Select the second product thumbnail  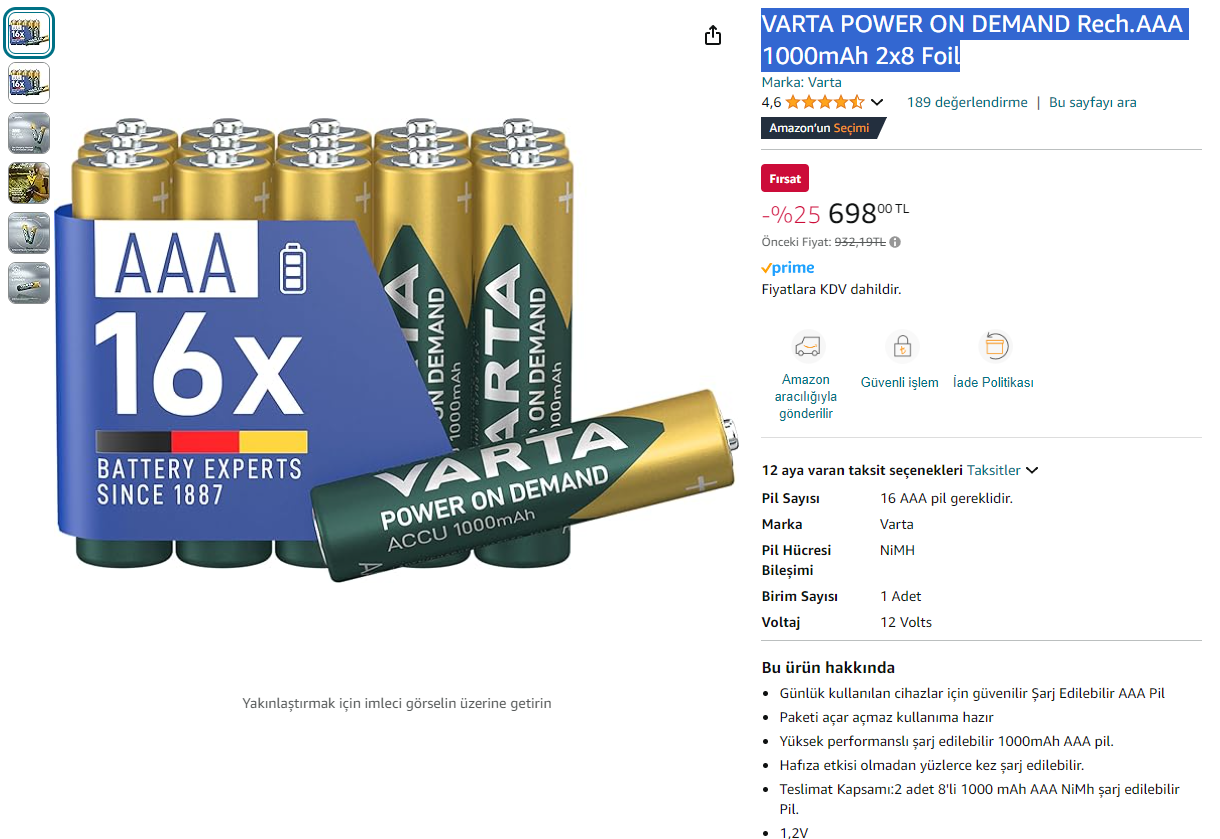coord(29,83)
